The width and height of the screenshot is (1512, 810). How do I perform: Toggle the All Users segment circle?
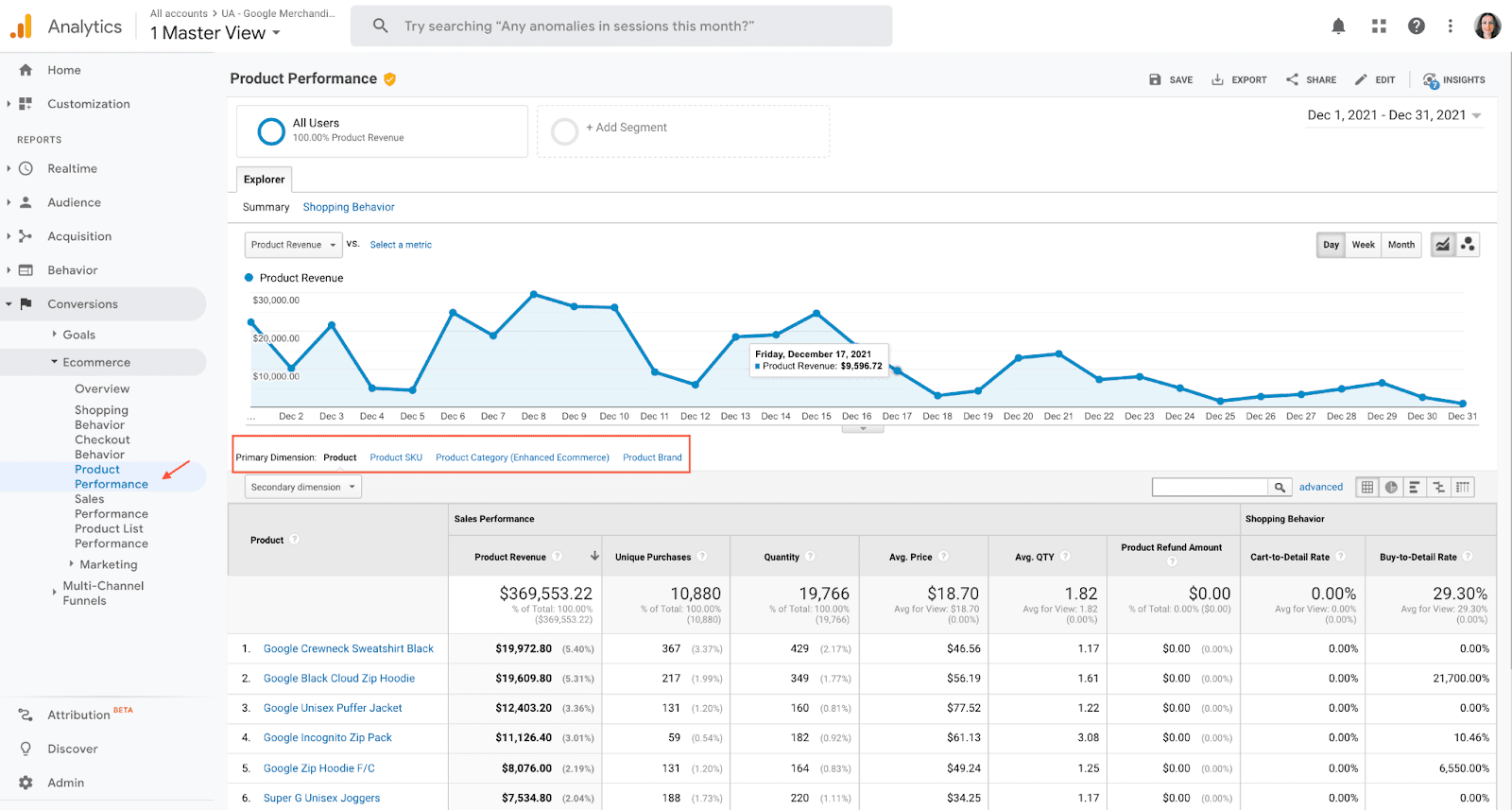click(271, 131)
